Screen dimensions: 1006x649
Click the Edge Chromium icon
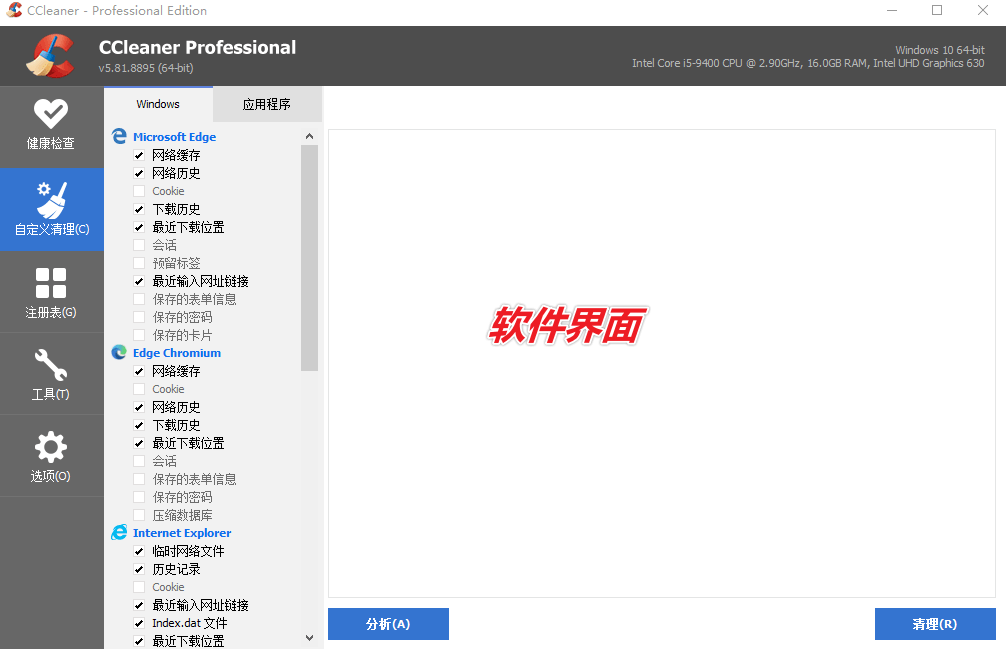click(x=119, y=352)
